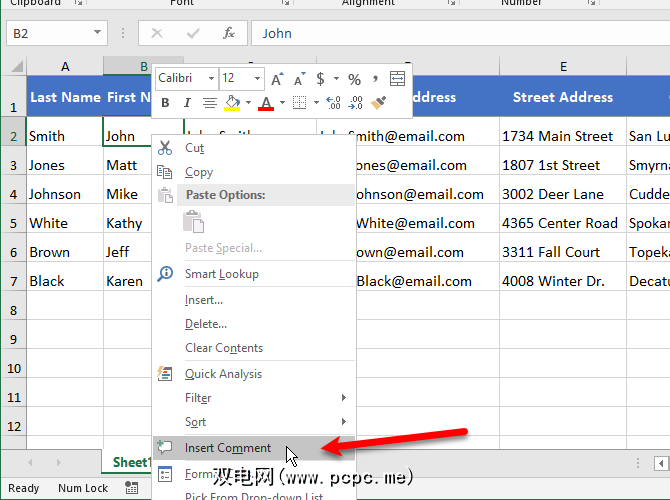Select column A header
The height and width of the screenshot is (500, 670).
tap(65, 67)
